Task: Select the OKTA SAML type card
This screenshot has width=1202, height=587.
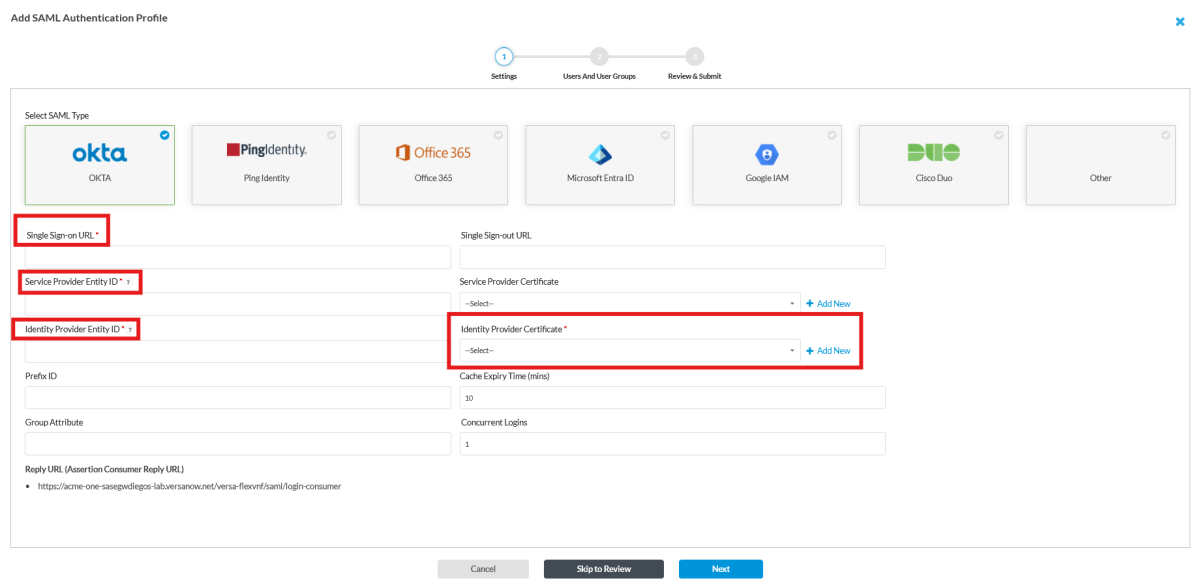Action: [100, 164]
